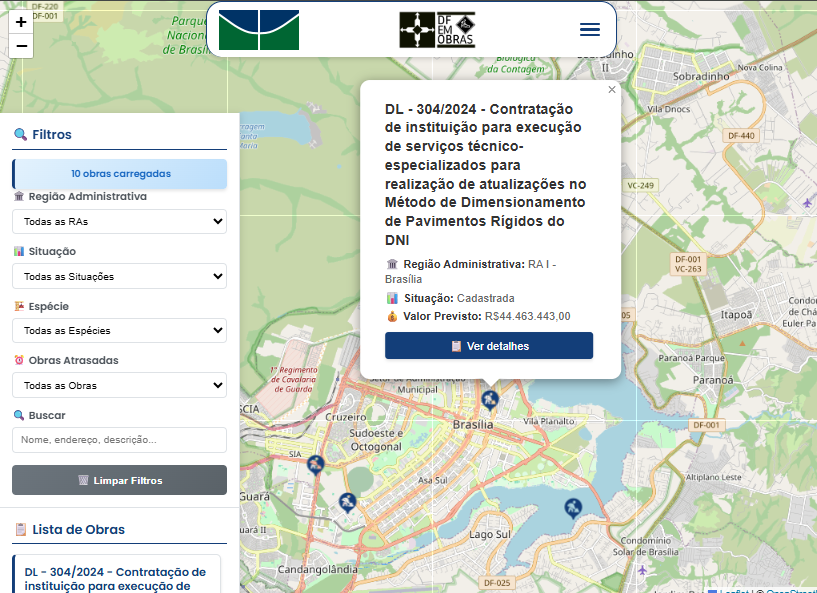
Task: Click the Itapoã label on map
Action: tap(736, 315)
